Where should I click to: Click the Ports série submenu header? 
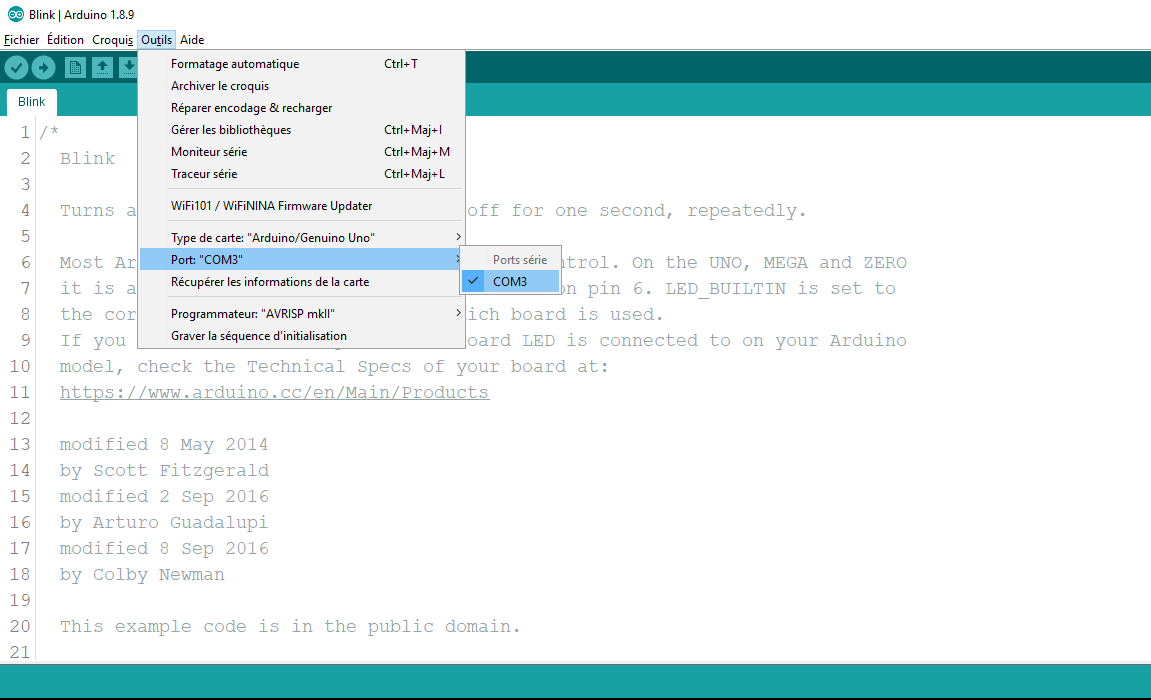pos(520,259)
